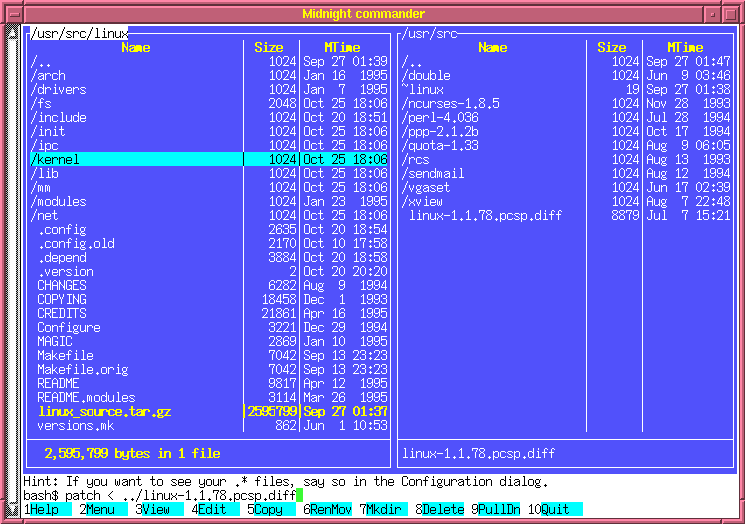Click the 4Edit function key
This screenshot has width=745, height=524.
tap(215, 509)
